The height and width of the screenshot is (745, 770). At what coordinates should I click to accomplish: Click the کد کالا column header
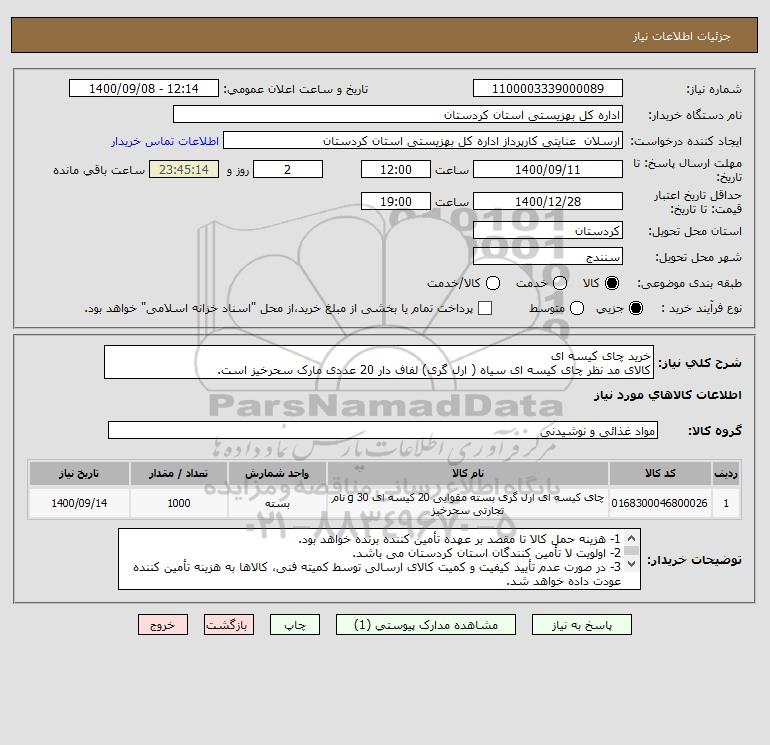click(x=660, y=473)
